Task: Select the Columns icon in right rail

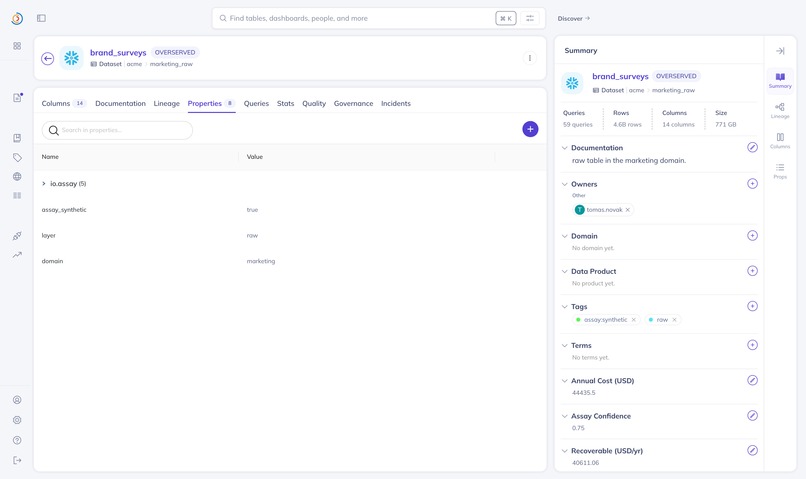Action: (x=780, y=140)
